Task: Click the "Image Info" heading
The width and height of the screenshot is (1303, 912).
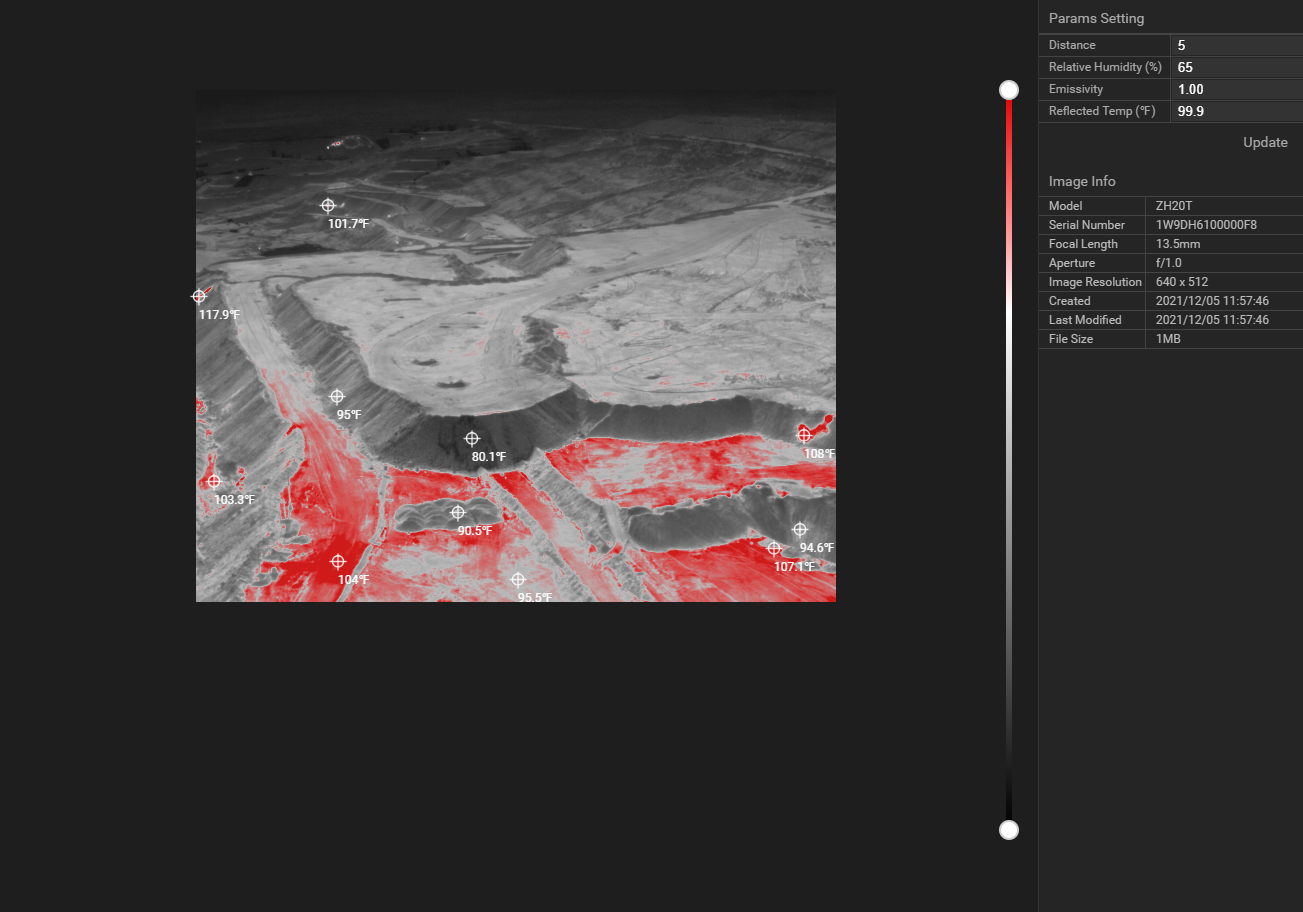Action: pos(1082,181)
